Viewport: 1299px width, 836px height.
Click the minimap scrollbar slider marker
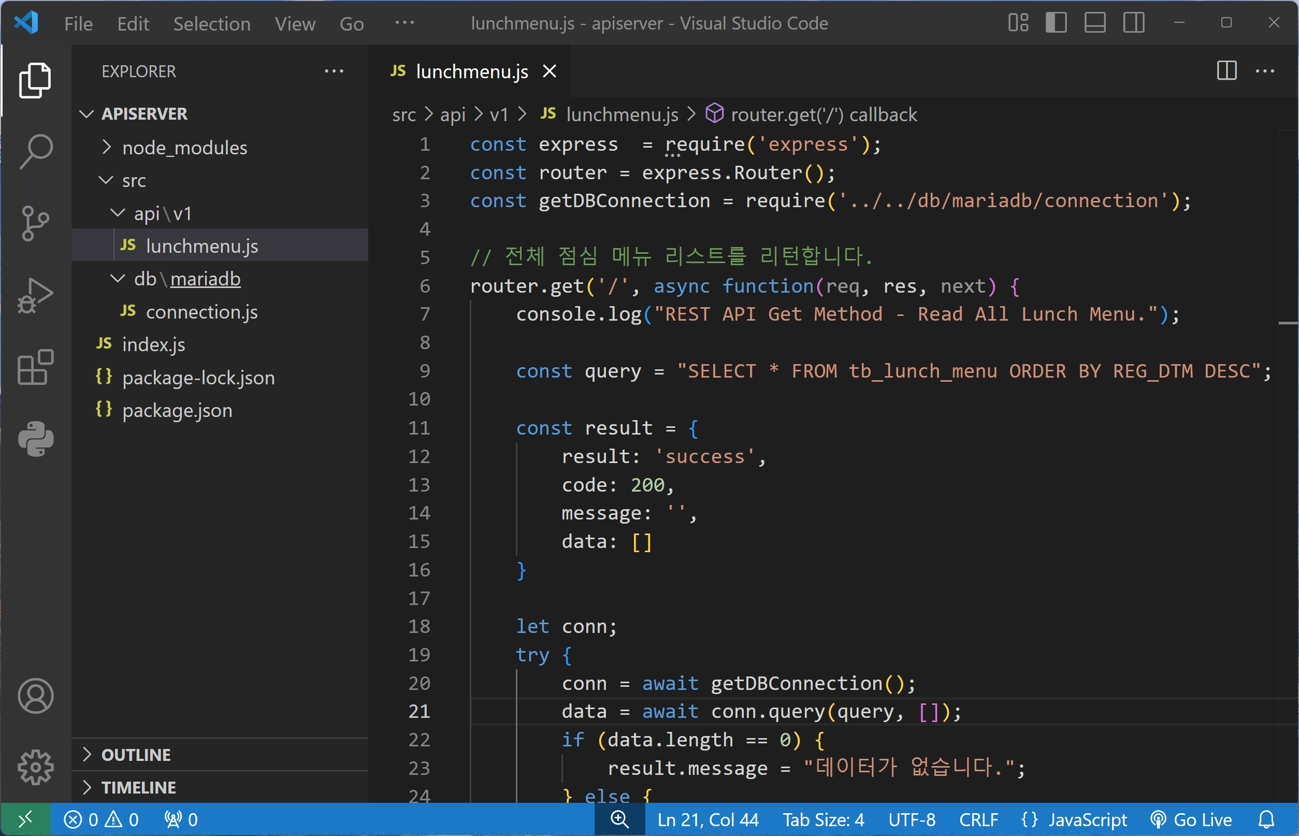pos(1288,323)
